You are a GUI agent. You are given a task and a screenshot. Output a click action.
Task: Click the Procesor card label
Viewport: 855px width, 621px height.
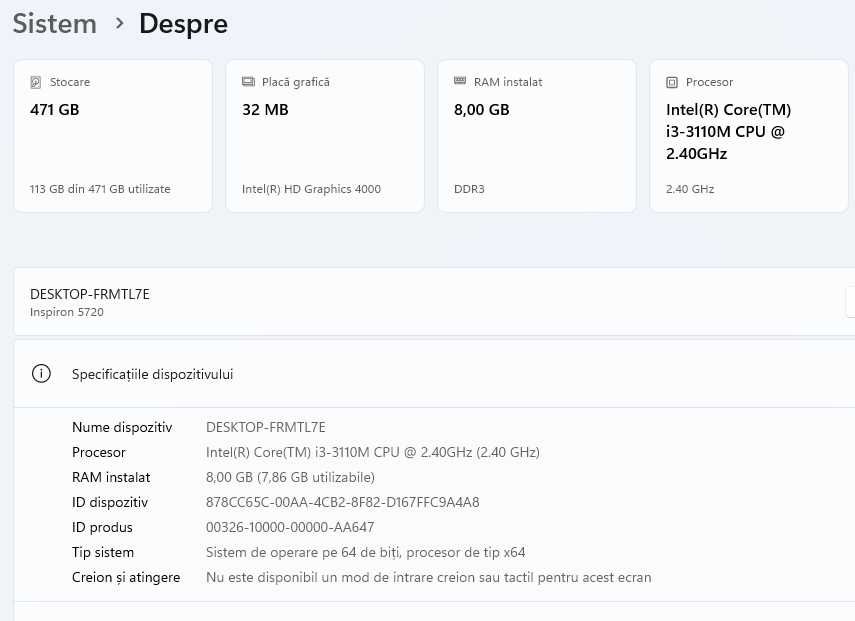[709, 82]
